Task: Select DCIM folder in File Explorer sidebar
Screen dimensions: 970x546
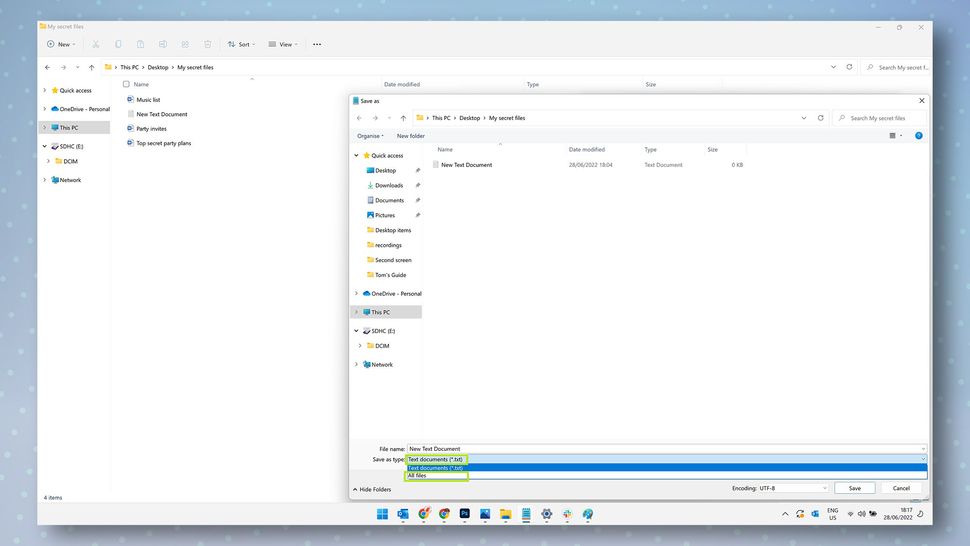Action: 71,161
